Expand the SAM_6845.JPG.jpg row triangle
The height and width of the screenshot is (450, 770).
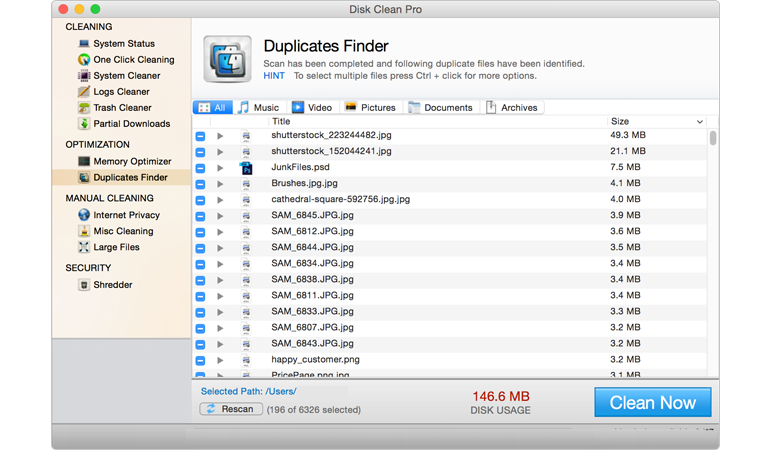pyautogui.click(x=220, y=216)
